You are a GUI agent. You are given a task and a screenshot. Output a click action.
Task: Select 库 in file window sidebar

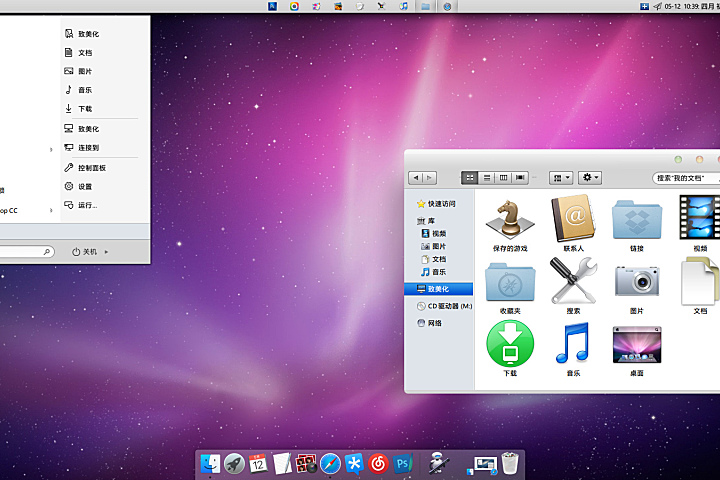point(426,221)
